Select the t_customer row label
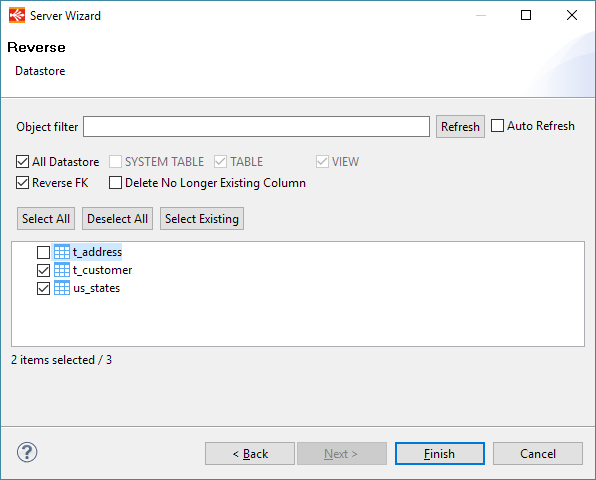The image size is (596, 480). pyautogui.click(x=102, y=270)
